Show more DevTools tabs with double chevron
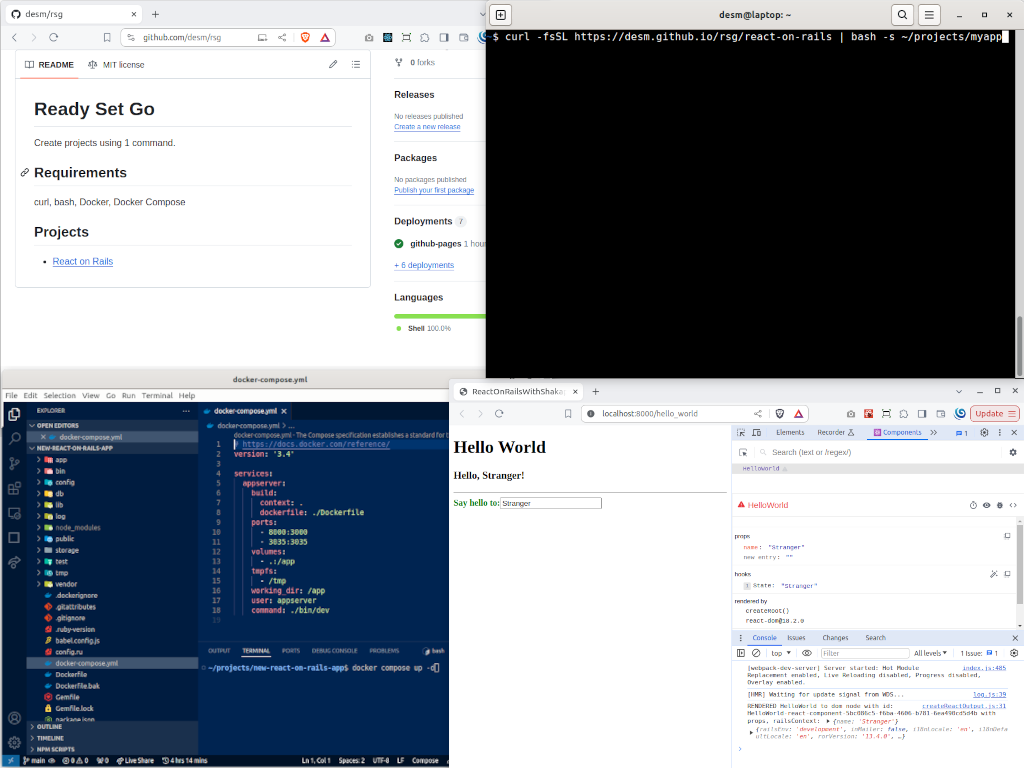1024x768 pixels. (x=934, y=432)
